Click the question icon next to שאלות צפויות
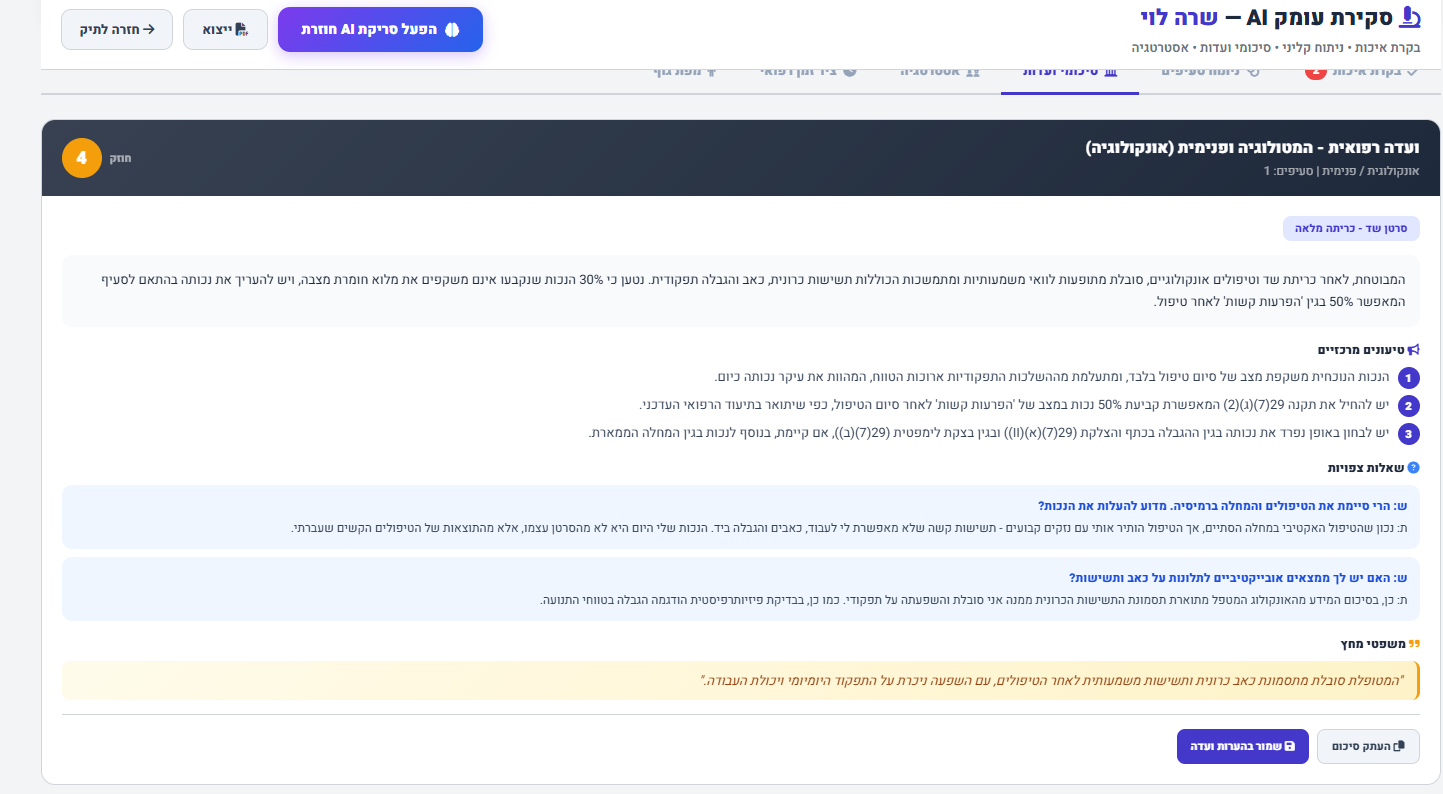The image size is (1443, 794). point(1413,467)
